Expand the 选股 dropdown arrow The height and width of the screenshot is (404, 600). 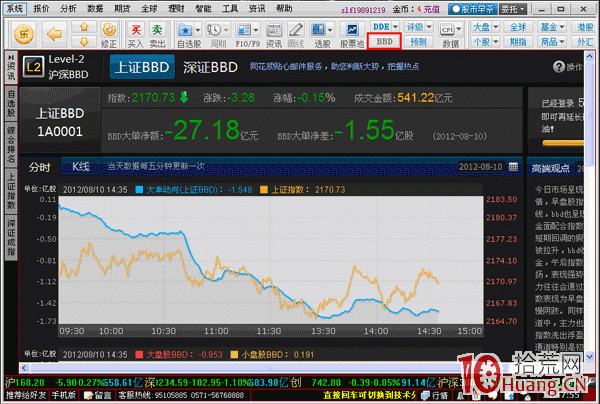coord(330,29)
